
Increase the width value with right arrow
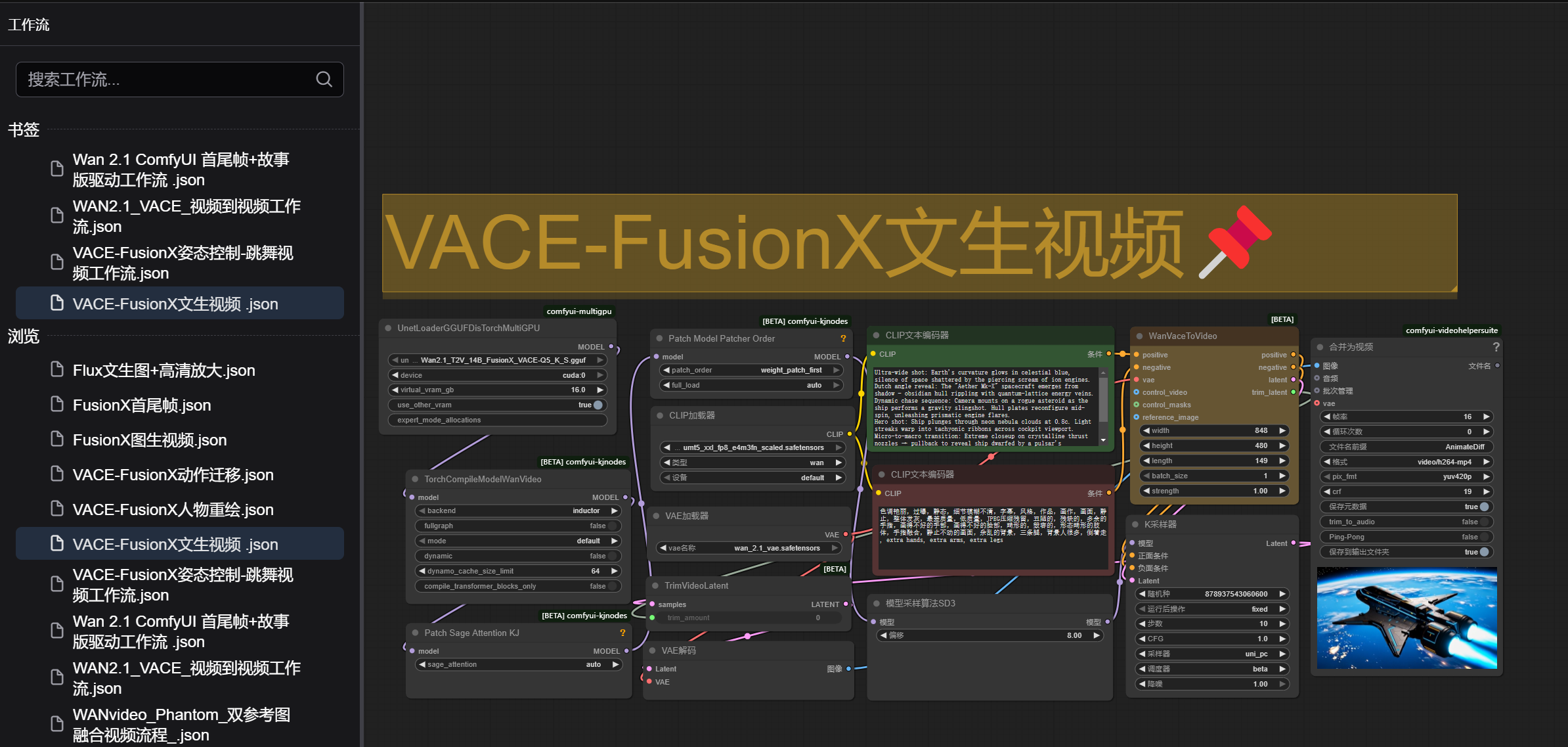point(1282,430)
